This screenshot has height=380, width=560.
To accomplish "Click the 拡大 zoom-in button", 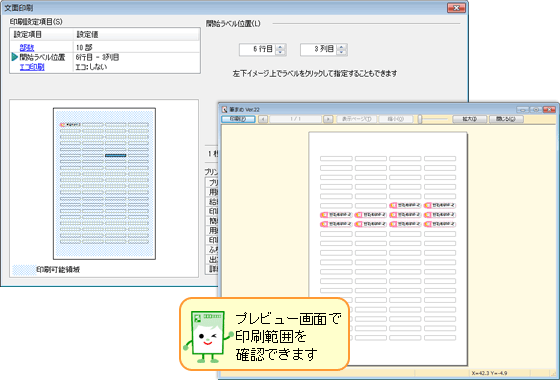I will coord(470,119).
